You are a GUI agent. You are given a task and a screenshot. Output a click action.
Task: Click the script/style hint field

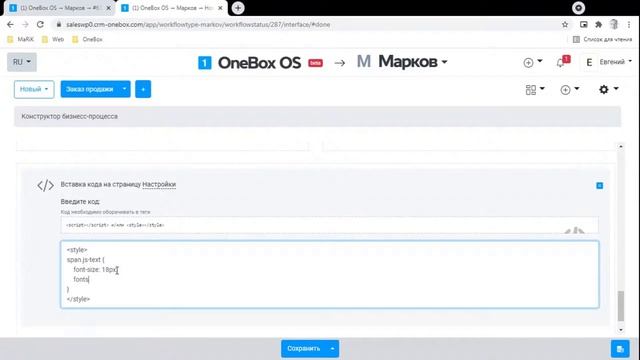coord(330,225)
